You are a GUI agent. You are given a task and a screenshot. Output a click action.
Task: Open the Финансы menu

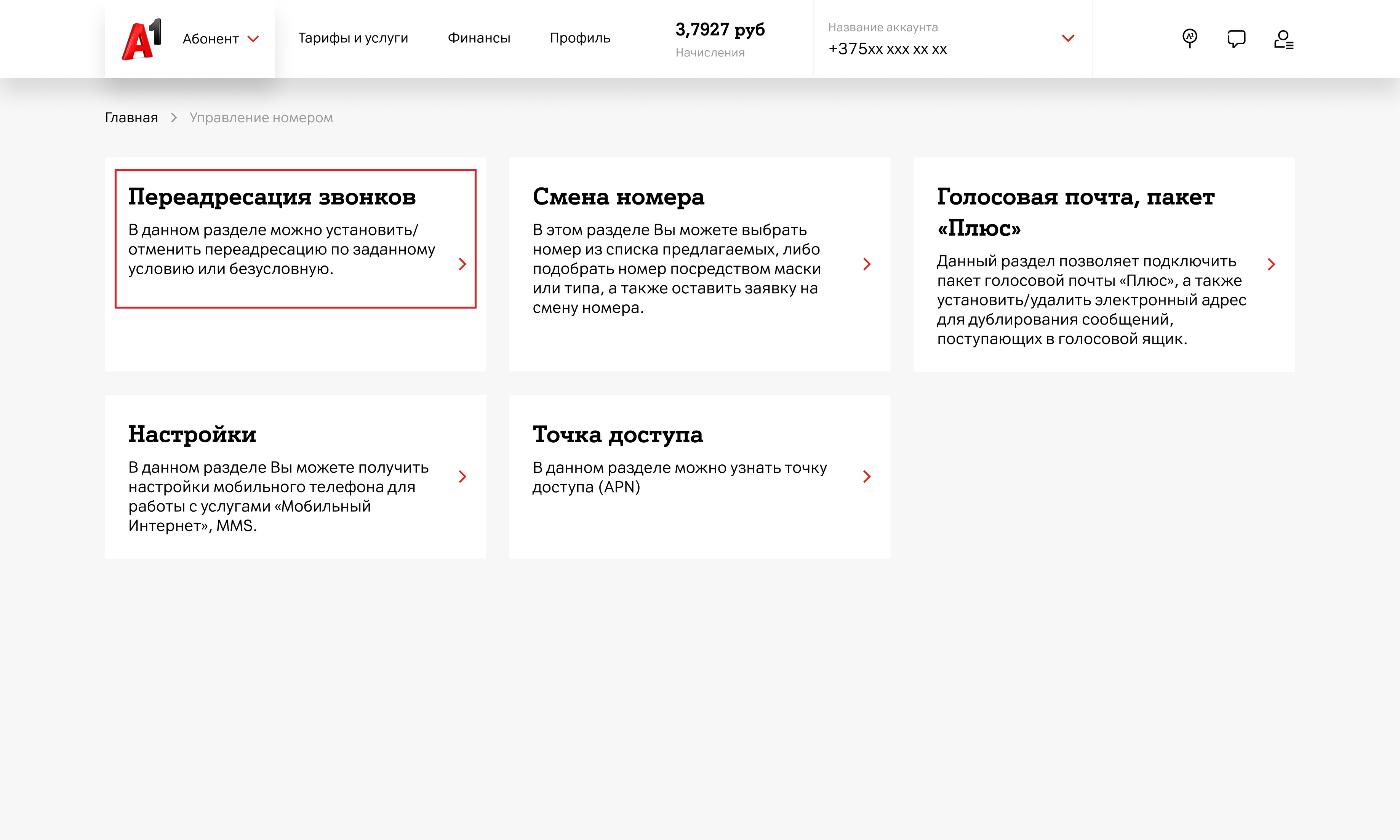[x=479, y=38]
